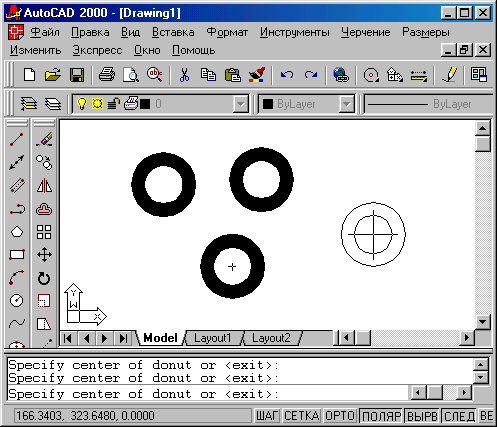Jump to the first layout tab arrow
This screenshot has height=427, width=497.
tap(68, 339)
